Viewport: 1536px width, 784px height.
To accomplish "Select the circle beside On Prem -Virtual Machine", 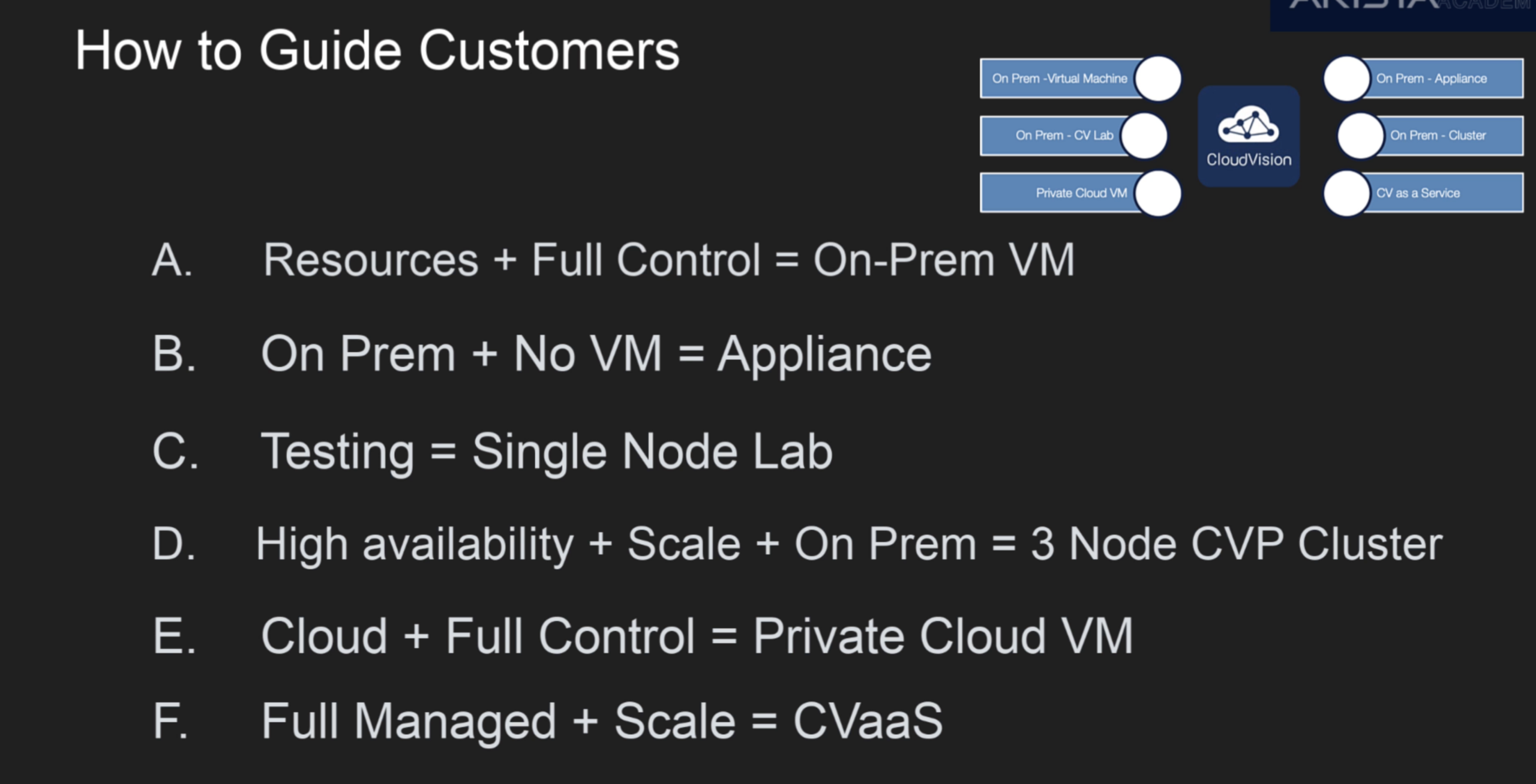I will (x=1158, y=79).
